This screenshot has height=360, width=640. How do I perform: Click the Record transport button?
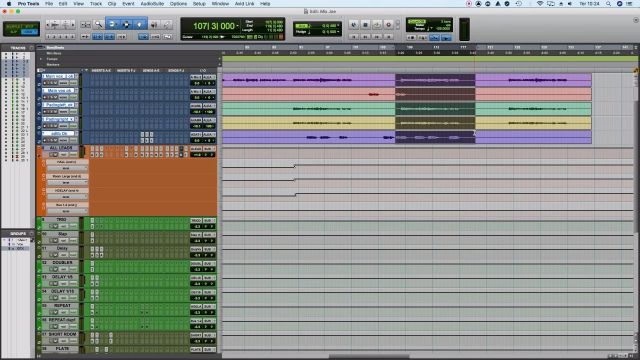pos(389,25)
